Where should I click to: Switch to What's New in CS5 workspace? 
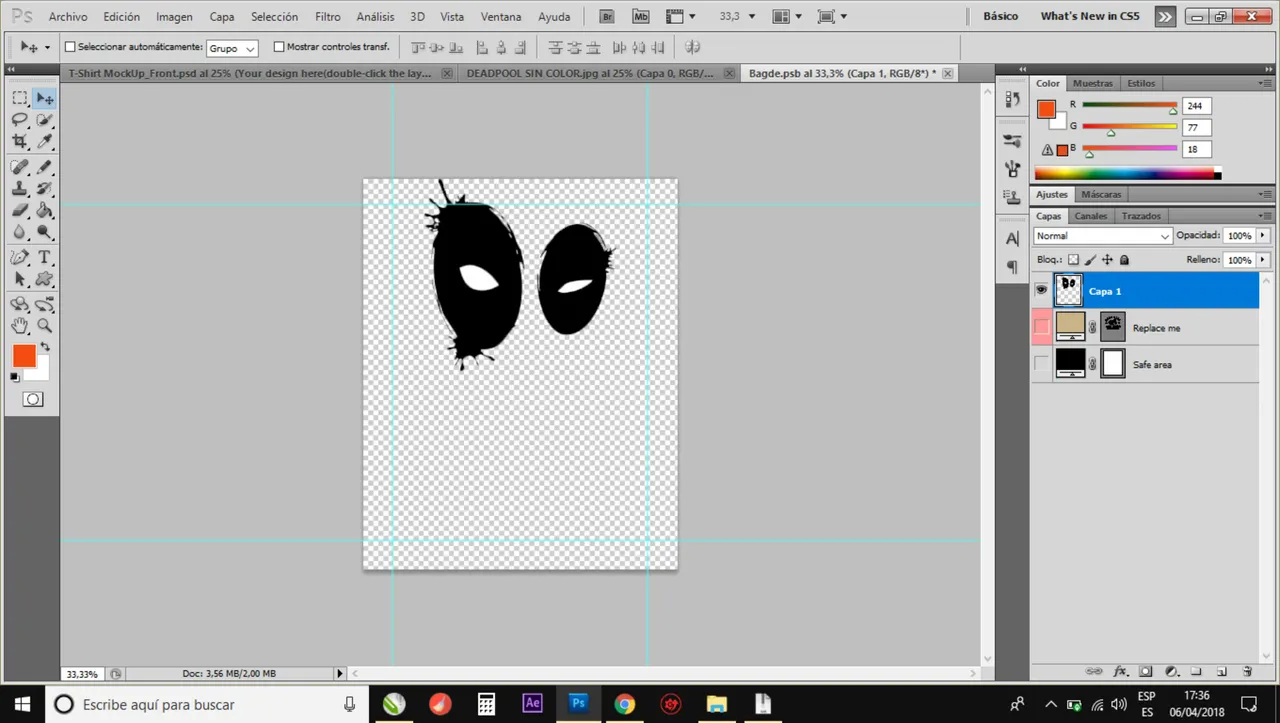click(x=1089, y=16)
